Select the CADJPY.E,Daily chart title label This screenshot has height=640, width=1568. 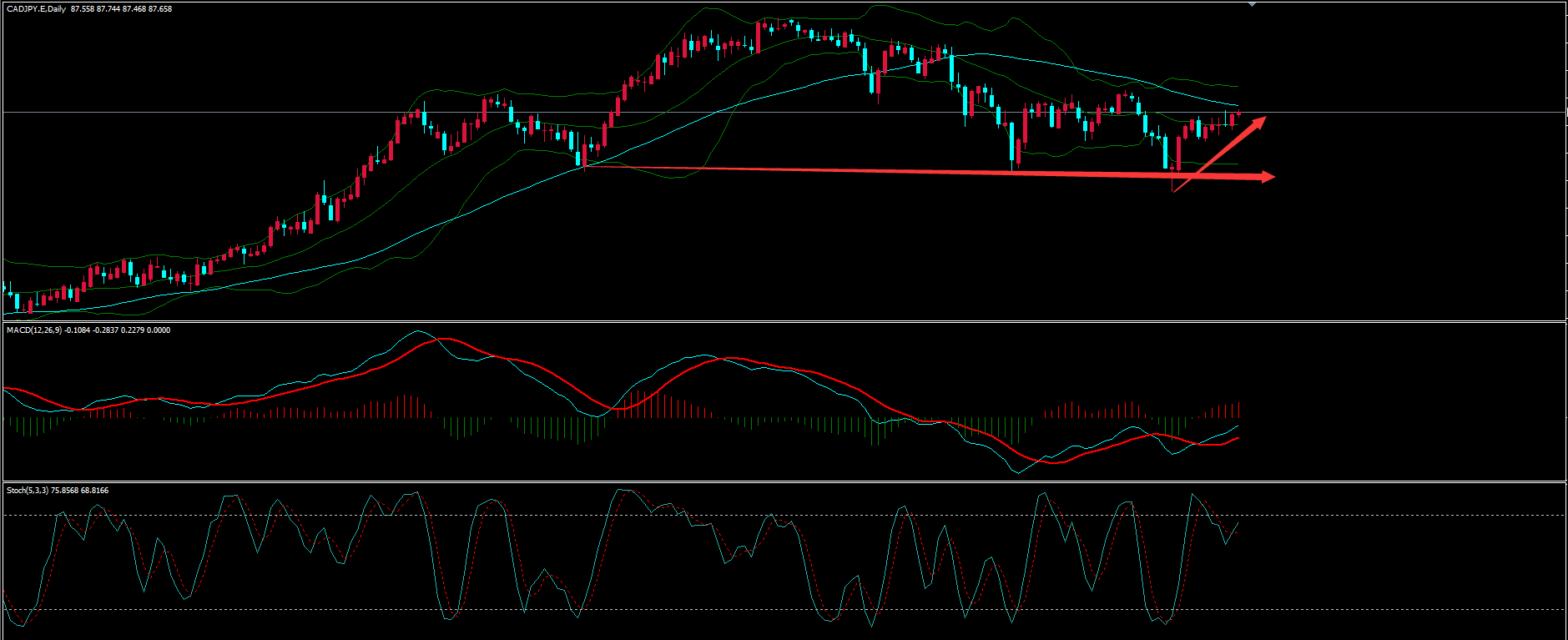coord(37,9)
